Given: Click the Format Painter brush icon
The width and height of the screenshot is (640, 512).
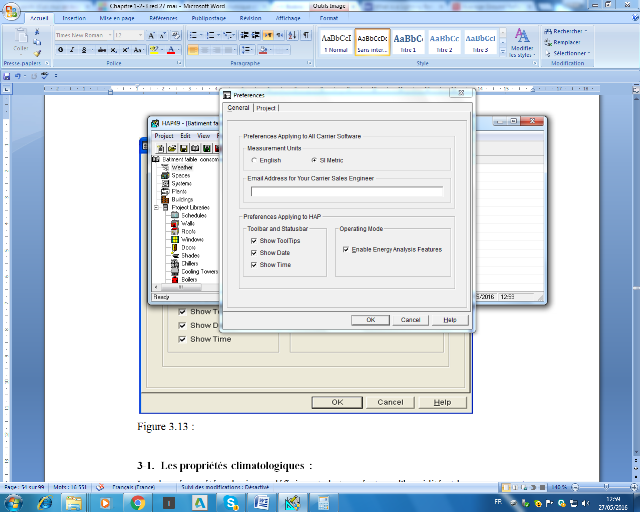Looking at the screenshot, I should (x=37, y=53).
